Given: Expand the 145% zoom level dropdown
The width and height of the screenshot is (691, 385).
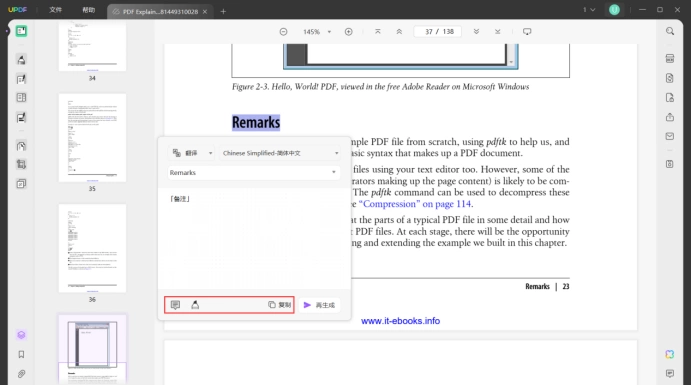Looking at the screenshot, I should [329, 32].
